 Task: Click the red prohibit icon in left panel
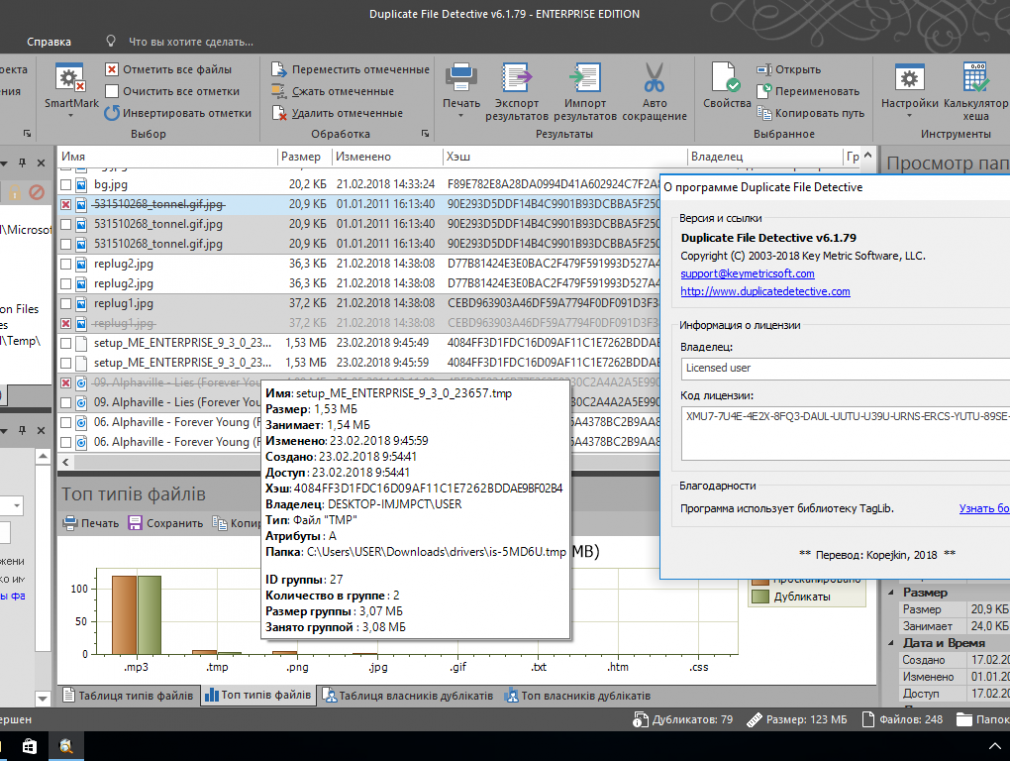pyautogui.click(x=37, y=192)
